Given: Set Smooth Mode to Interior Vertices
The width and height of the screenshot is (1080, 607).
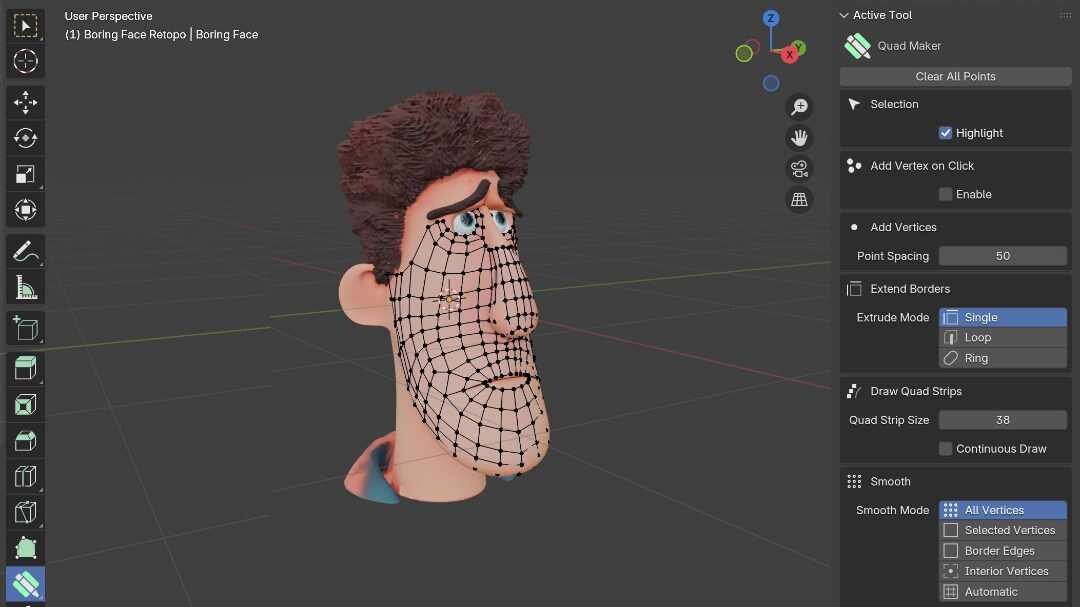Looking at the screenshot, I should click(1003, 571).
